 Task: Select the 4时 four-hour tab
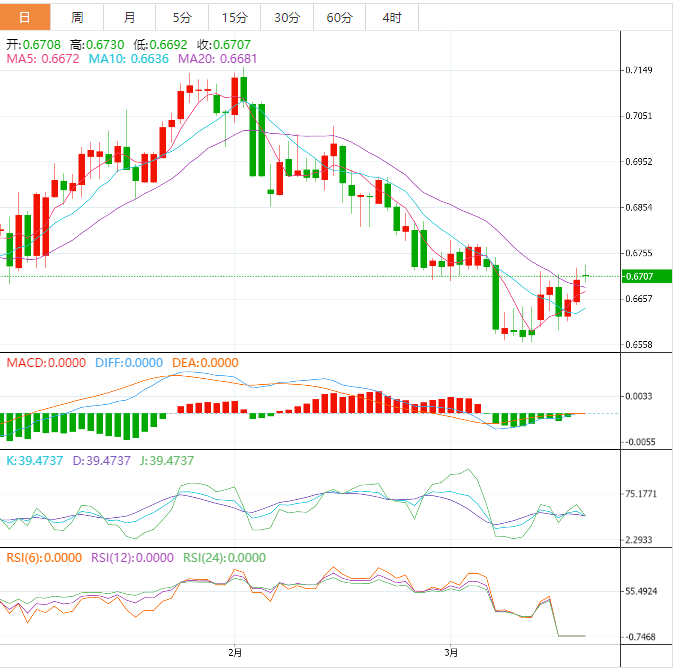coord(392,17)
